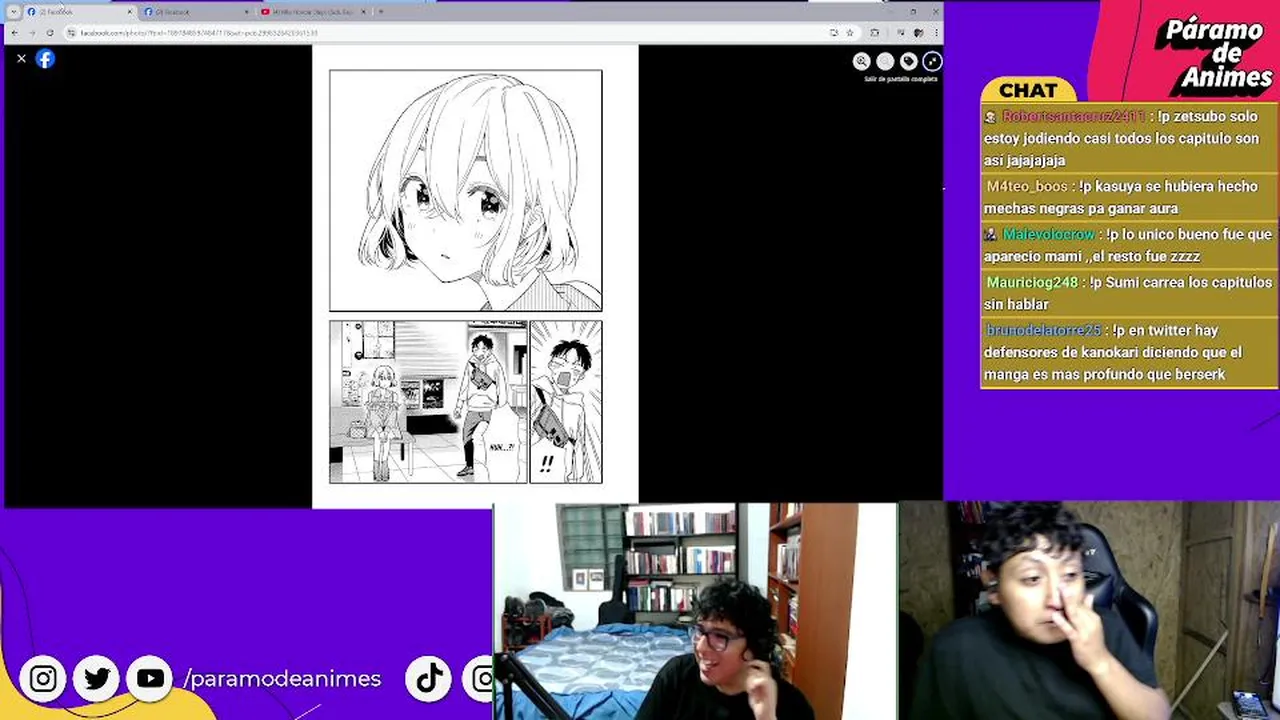Screen dimensions: 1280x720
Task: Click the large manga girl portrait panel
Action: tap(466, 190)
